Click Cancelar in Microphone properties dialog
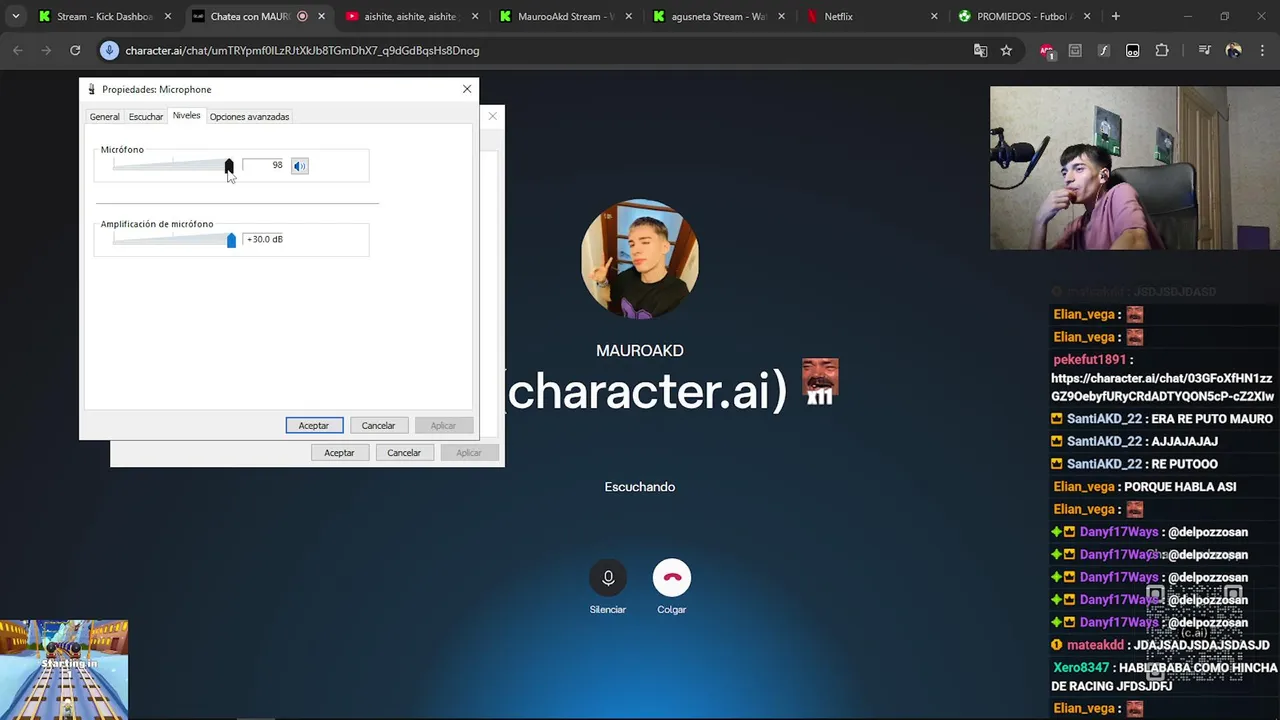The height and width of the screenshot is (720, 1280). coord(378,426)
